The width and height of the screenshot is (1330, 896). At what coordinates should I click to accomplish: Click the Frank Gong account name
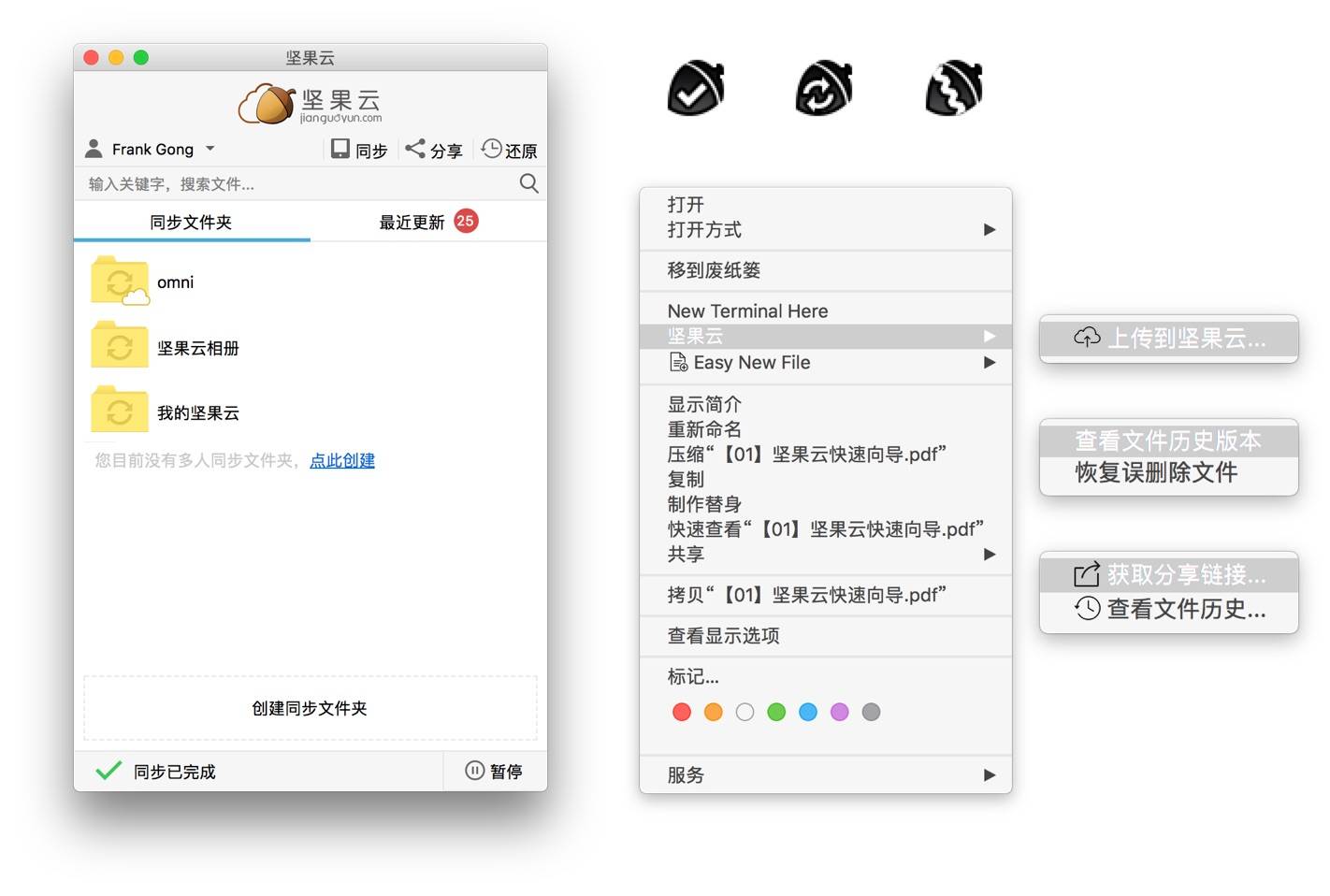point(152,149)
